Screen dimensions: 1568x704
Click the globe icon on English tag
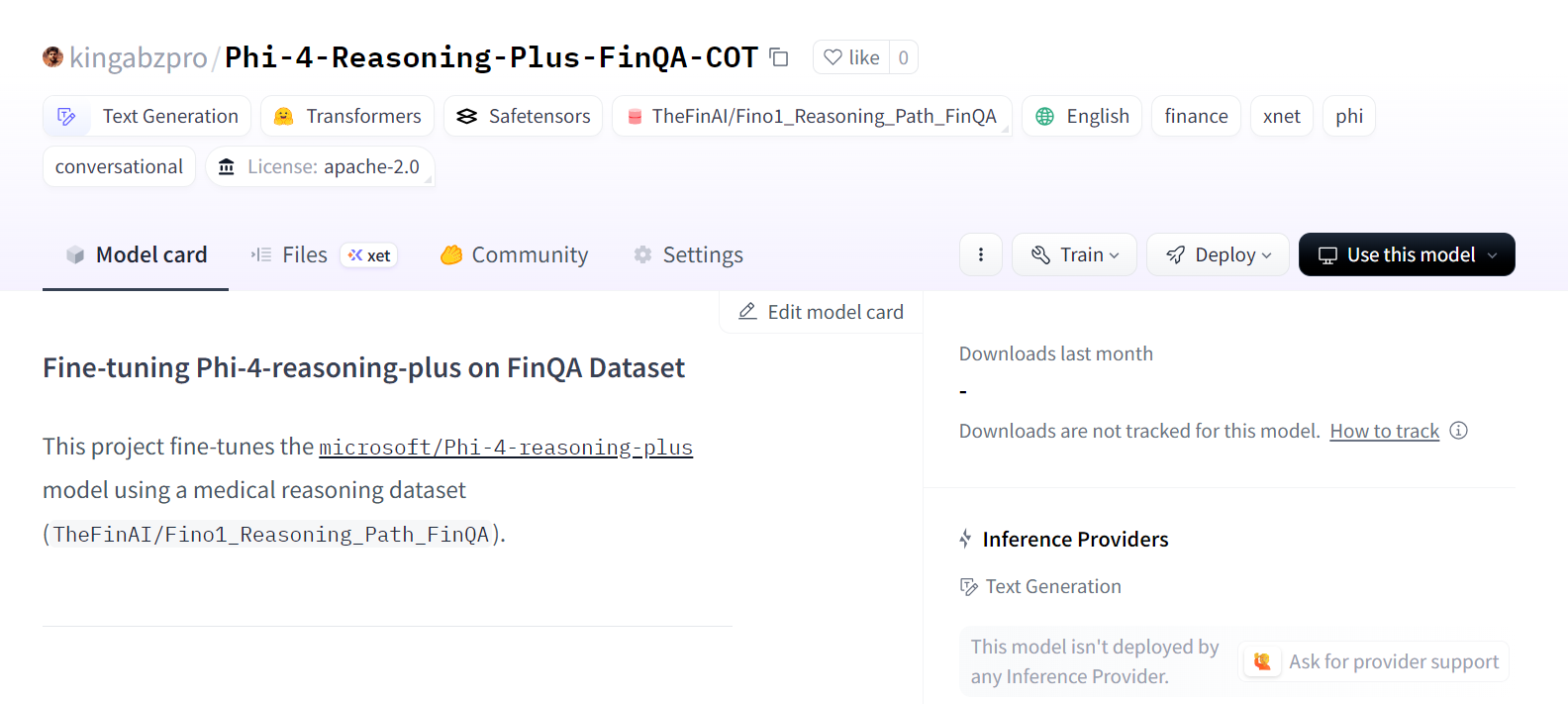click(x=1044, y=116)
